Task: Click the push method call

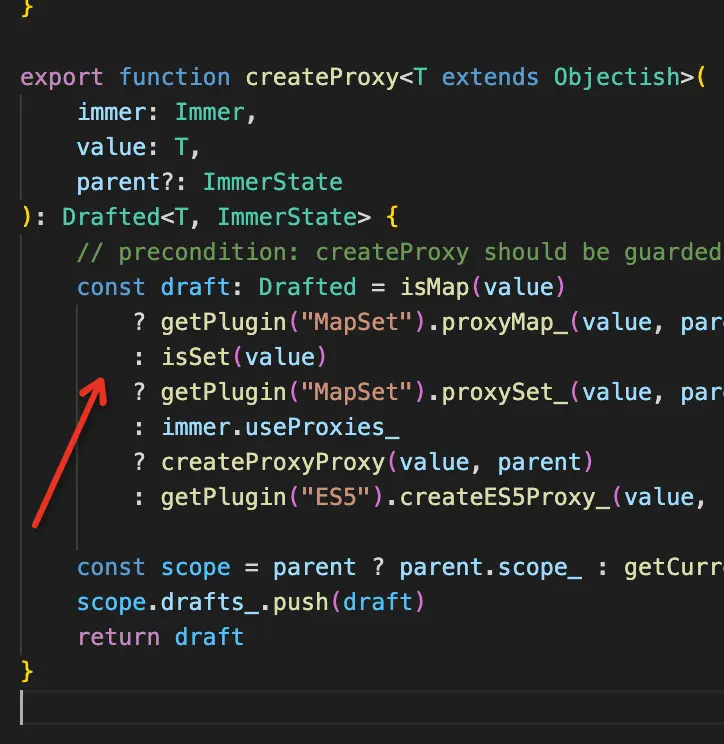Action: click(x=301, y=602)
